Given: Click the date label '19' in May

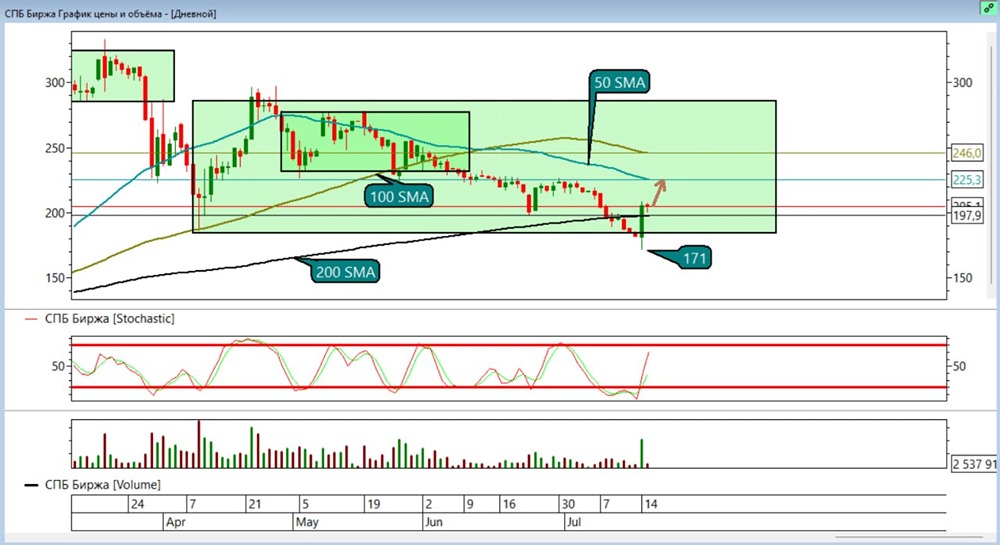Looking at the screenshot, I should coord(374,504).
